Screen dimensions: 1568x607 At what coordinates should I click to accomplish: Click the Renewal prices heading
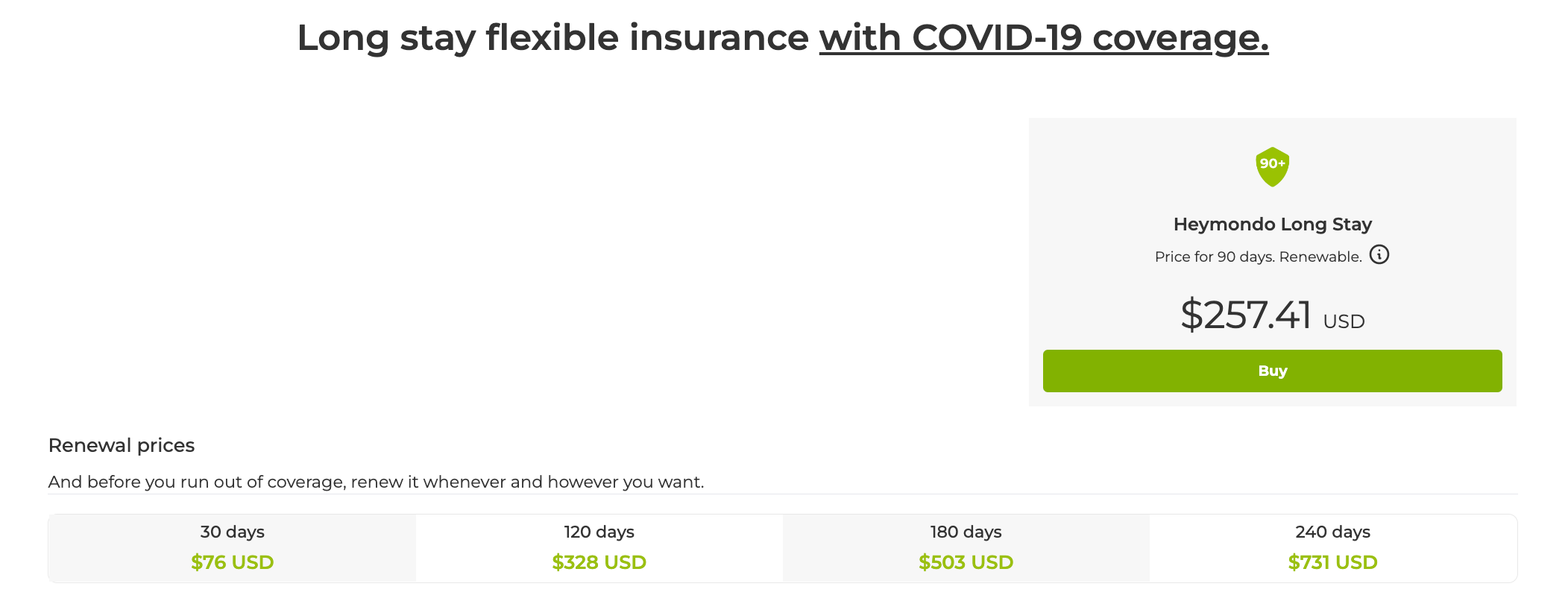tap(121, 445)
